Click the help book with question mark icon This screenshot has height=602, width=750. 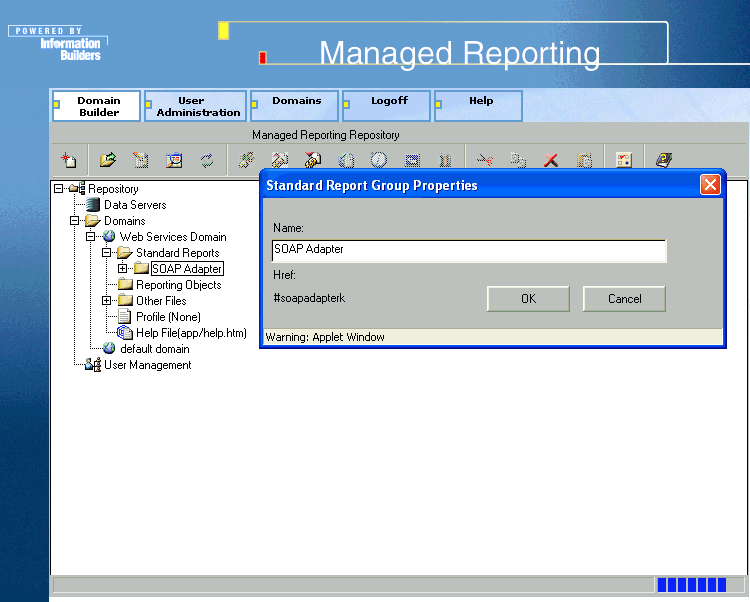click(664, 160)
